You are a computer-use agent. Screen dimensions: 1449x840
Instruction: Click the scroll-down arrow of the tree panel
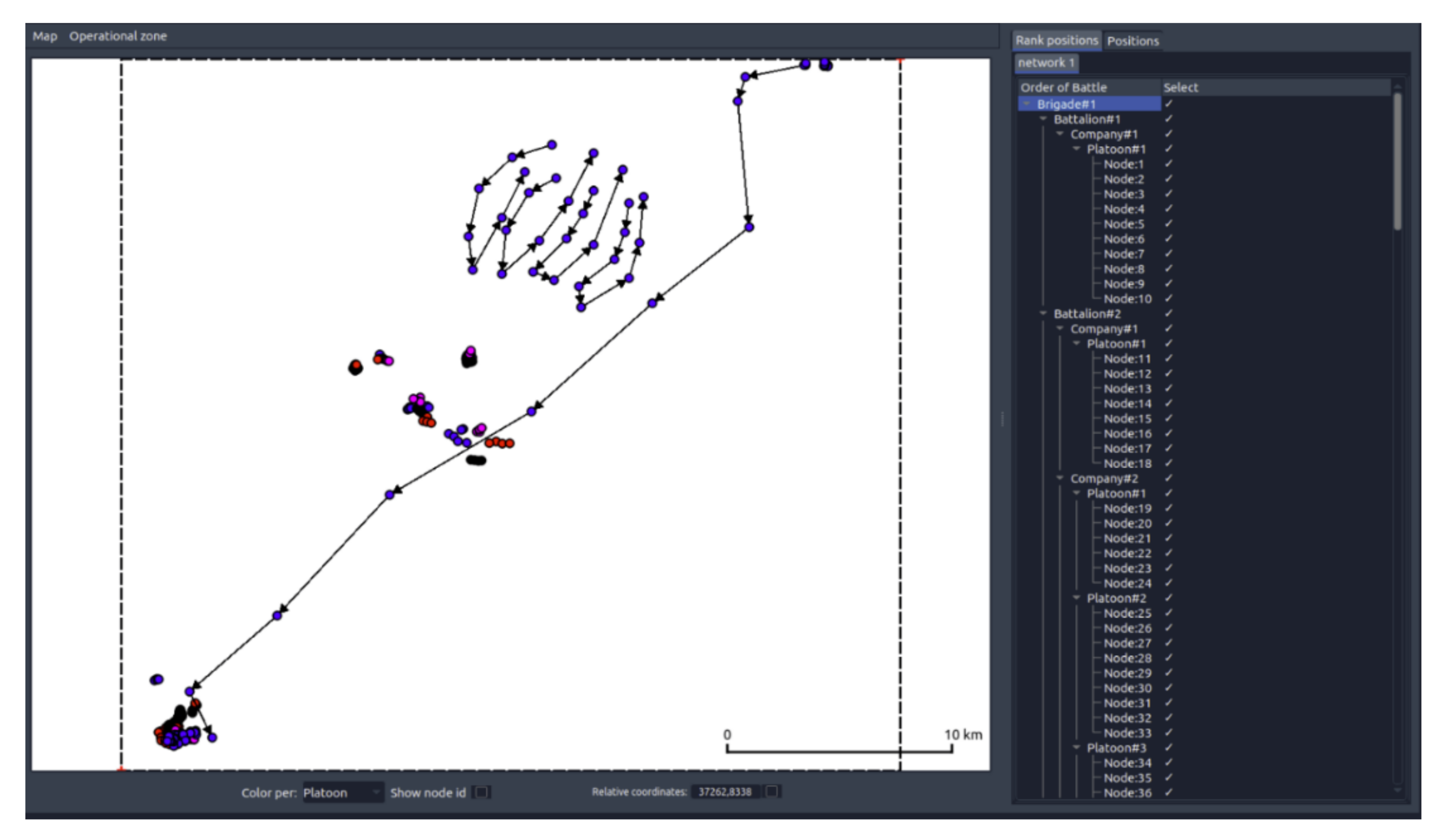(x=1397, y=790)
